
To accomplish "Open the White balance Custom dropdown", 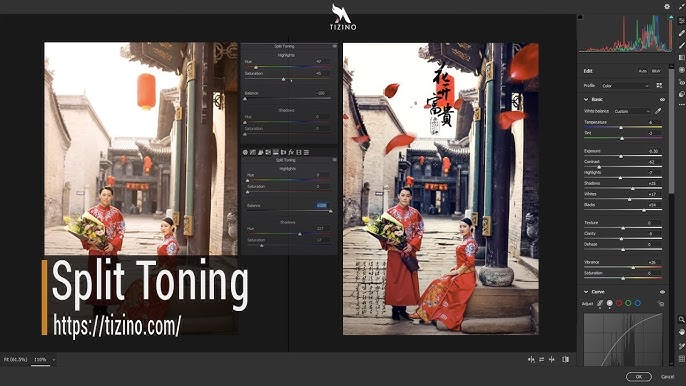I will click(632, 111).
